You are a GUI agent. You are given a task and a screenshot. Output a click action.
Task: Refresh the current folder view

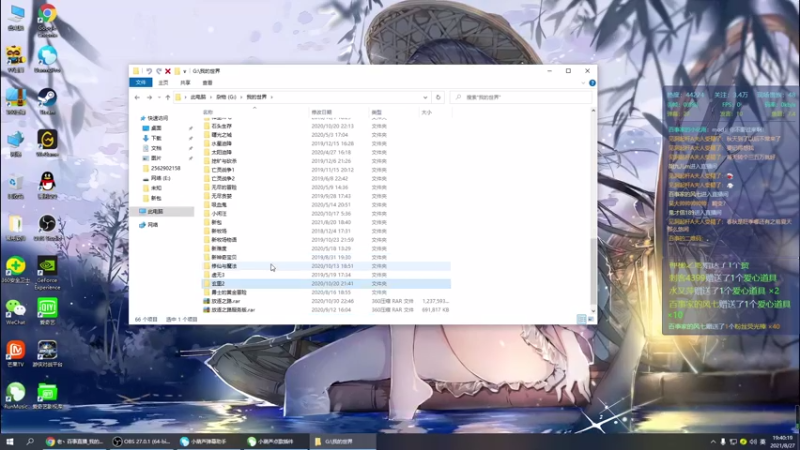pos(438,97)
